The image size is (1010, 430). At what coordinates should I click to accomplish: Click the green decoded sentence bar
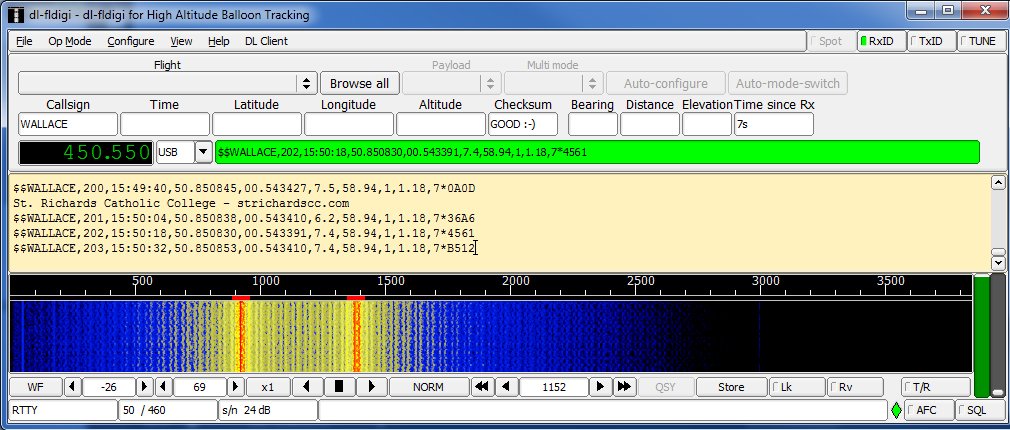click(x=597, y=153)
